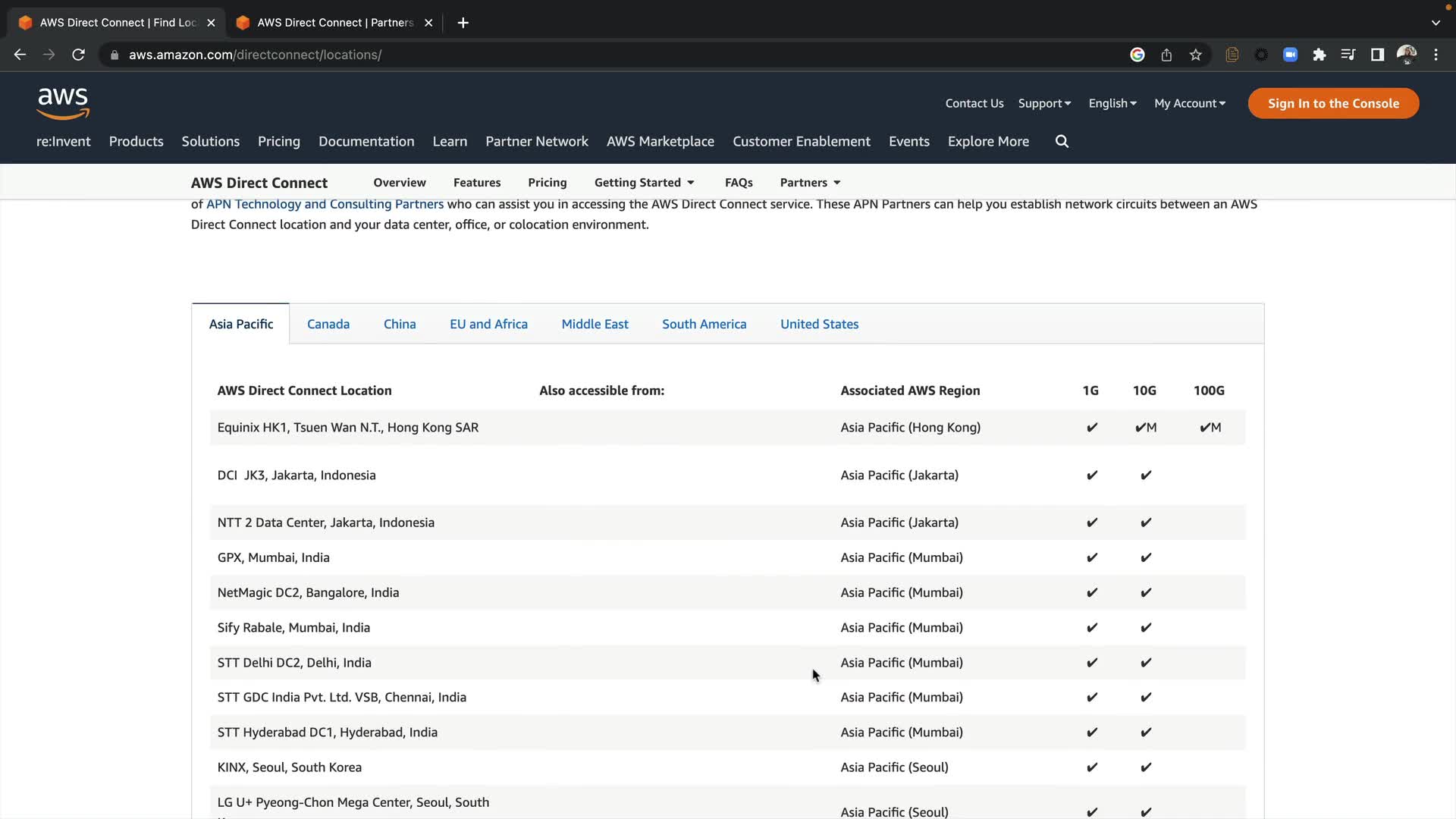Expand the Getting Started dropdown menu
The height and width of the screenshot is (819, 1456).
(644, 183)
